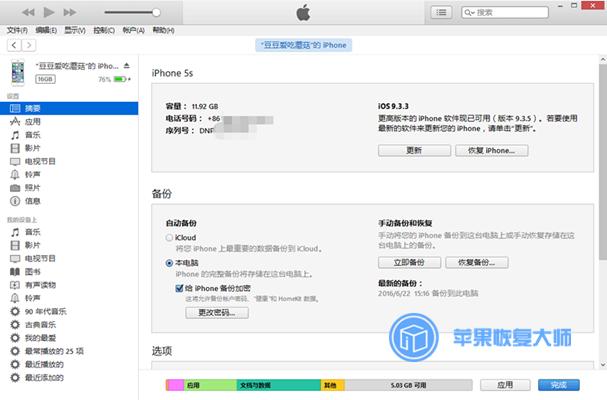Screen dimensions: 607x400
Task: Open the 帐户(A) menu
Action: [134, 30]
